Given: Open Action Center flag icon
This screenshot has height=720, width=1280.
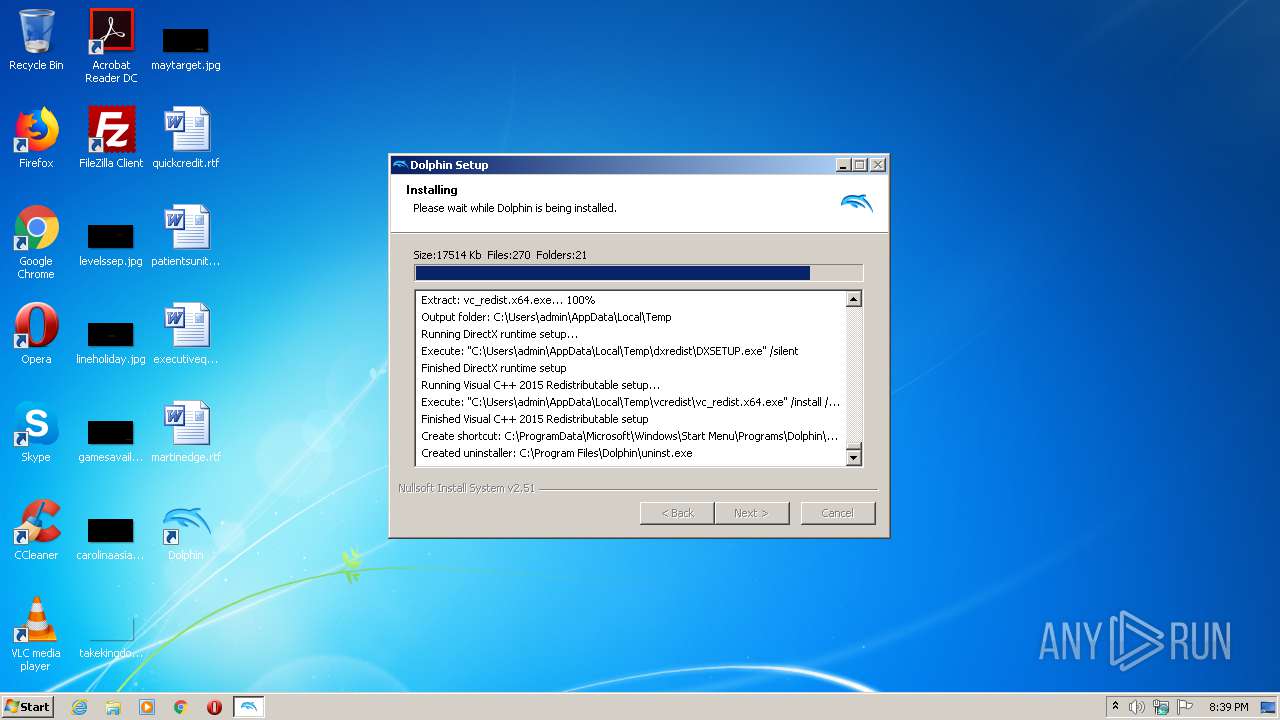Looking at the screenshot, I should point(1185,707).
